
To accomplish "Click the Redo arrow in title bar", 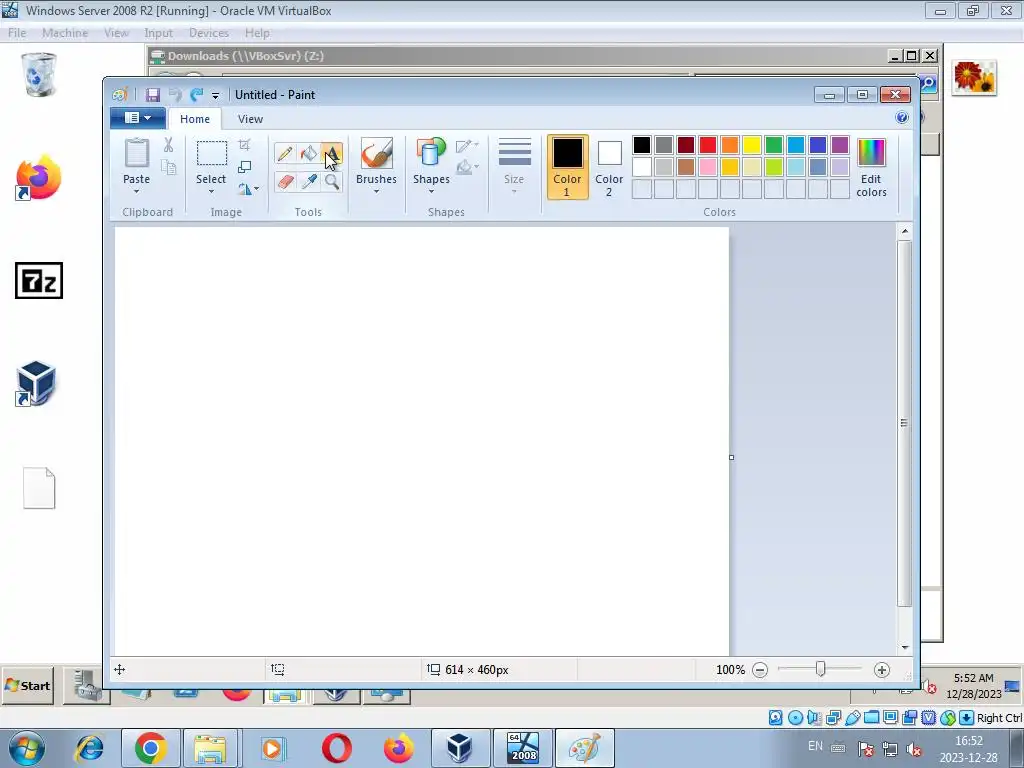I will (197, 95).
